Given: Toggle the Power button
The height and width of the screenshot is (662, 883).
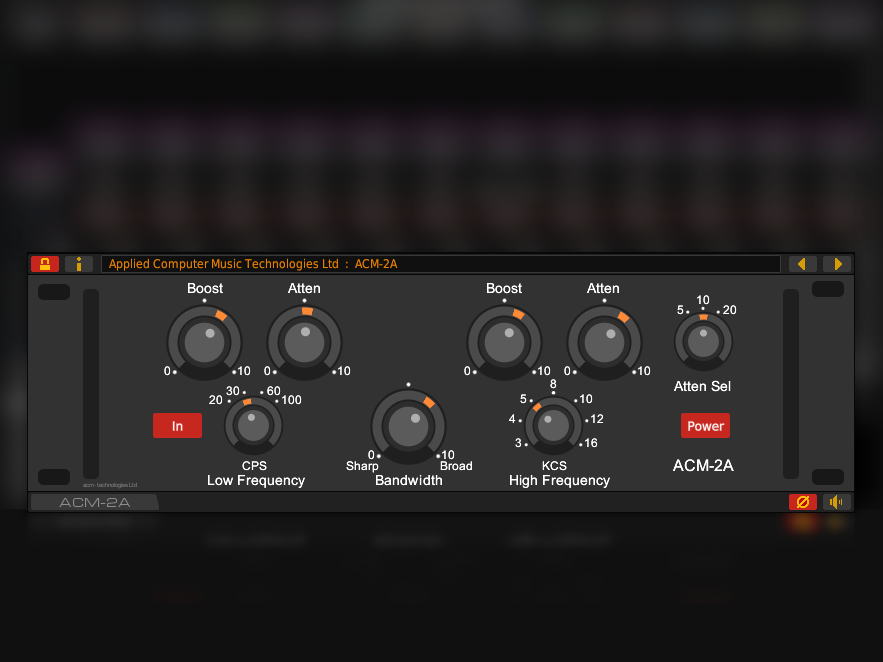Looking at the screenshot, I should pos(705,425).
